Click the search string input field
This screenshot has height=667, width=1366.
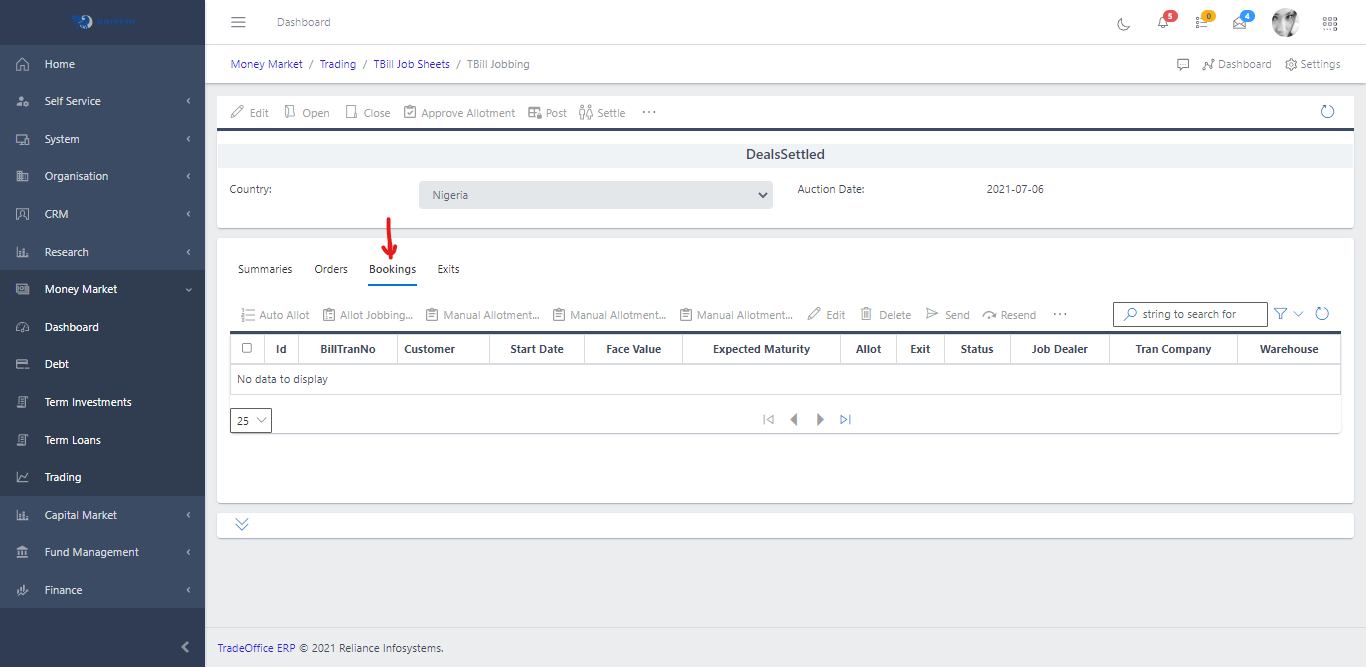[1195, 314]
